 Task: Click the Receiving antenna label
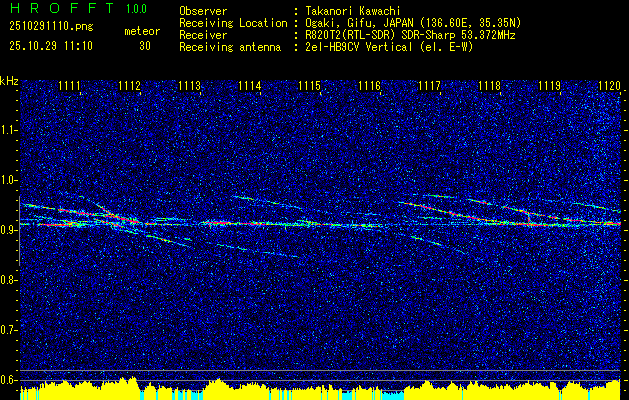230,47
